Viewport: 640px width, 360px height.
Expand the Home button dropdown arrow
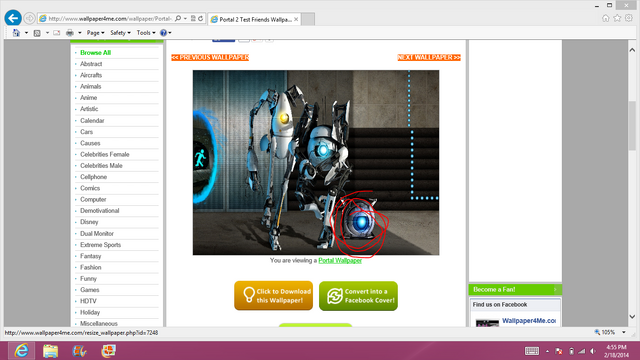tap(26, 33)
